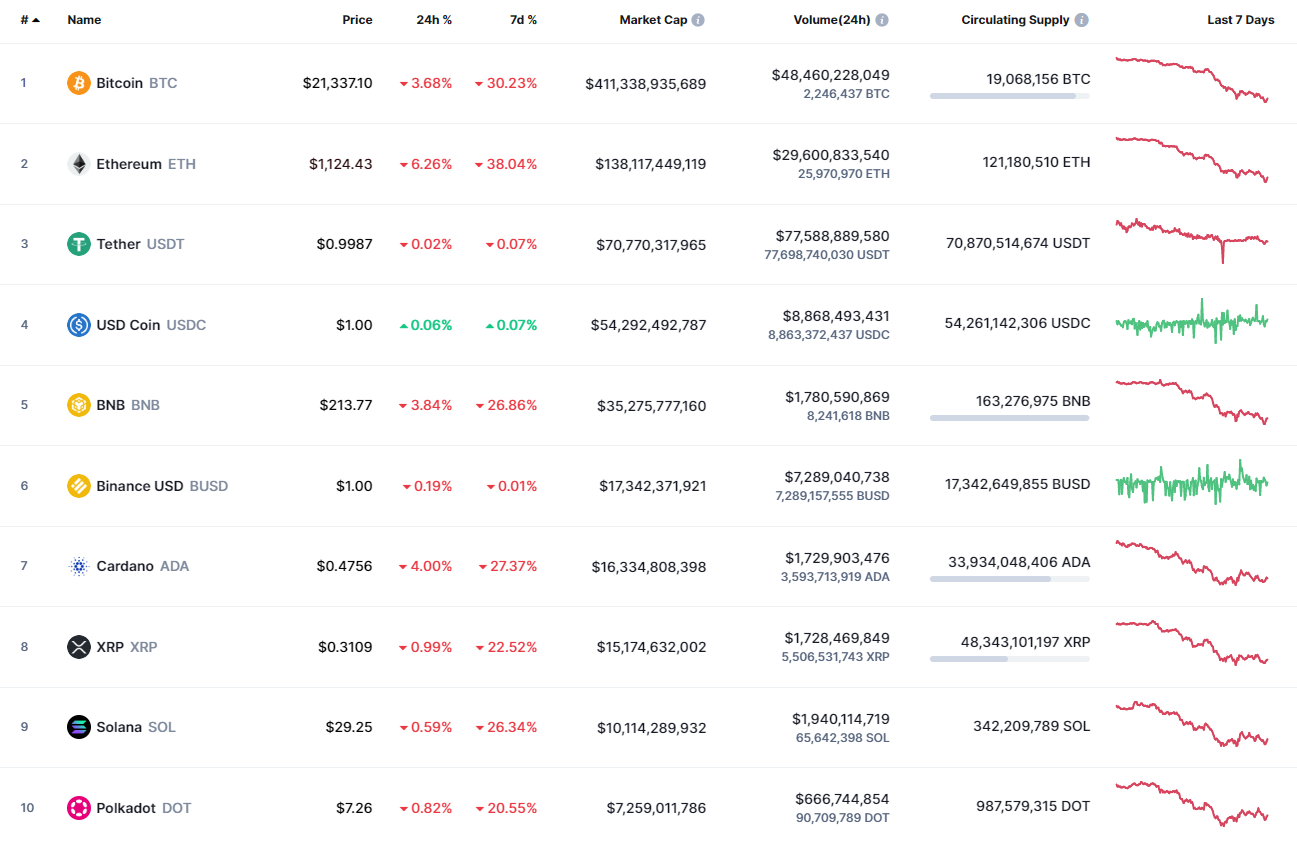Click the Circulating Supply info icon
This screenshot has height=841, width=1297.
pos(1082,20)
